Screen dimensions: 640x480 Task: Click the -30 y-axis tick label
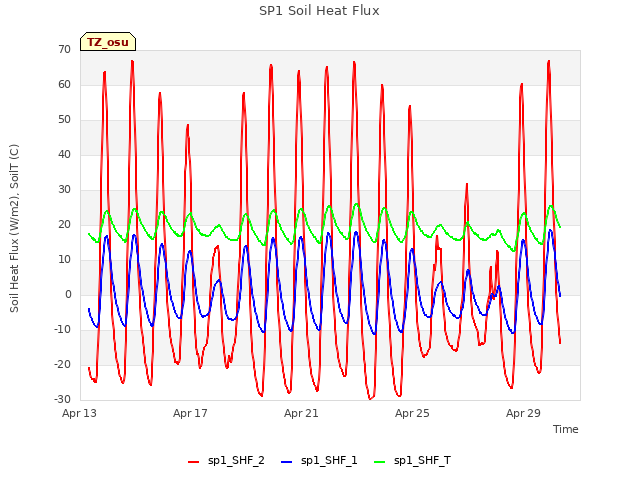click(62, 400)
